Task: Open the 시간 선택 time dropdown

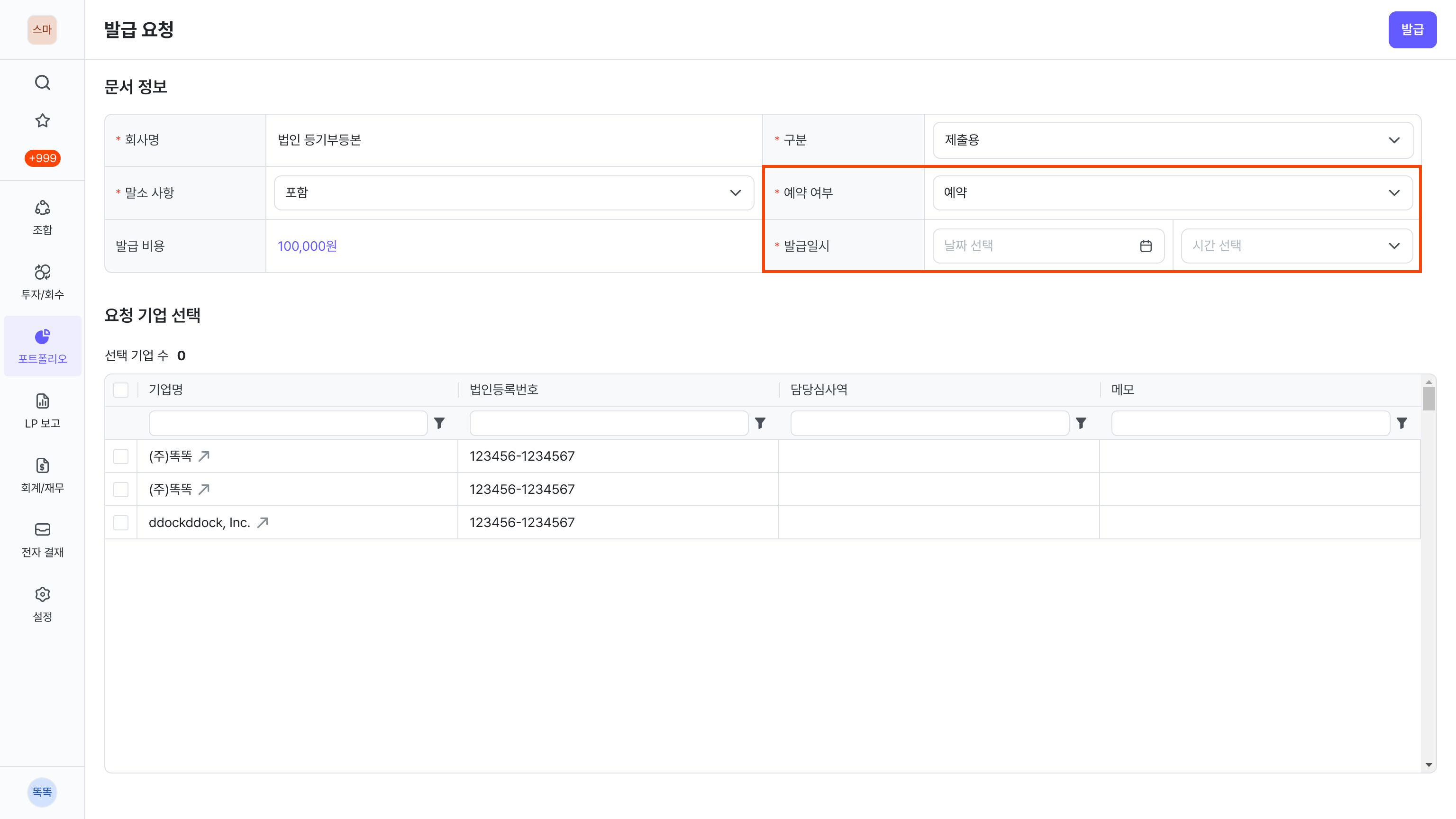Action: coord(1297,246)
